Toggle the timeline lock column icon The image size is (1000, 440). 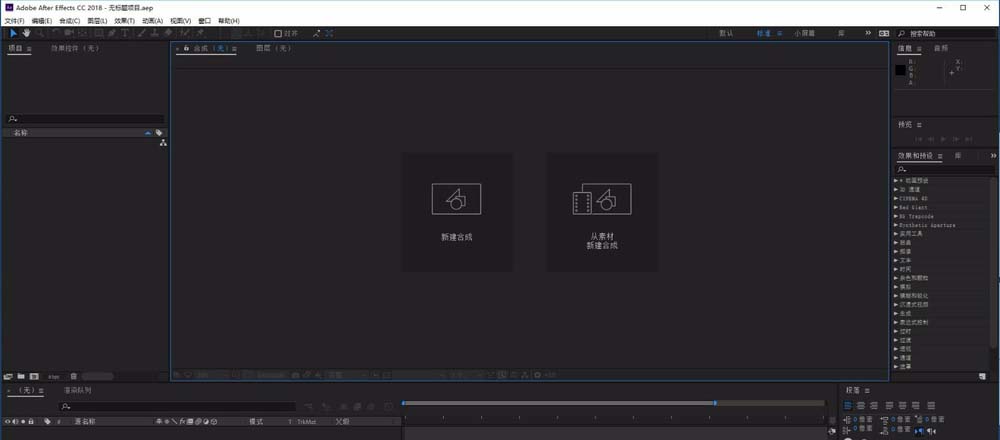click(x=31, y=422)
